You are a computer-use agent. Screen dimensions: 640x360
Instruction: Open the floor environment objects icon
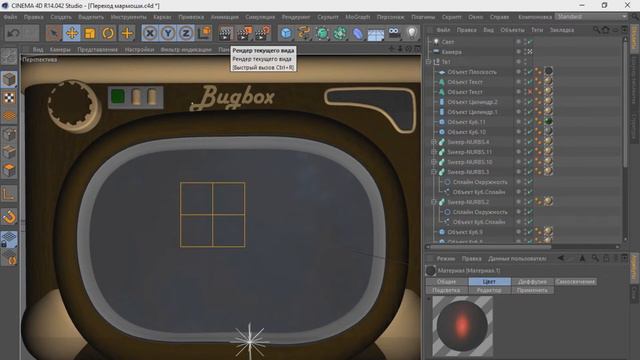(x=376, y=33)
